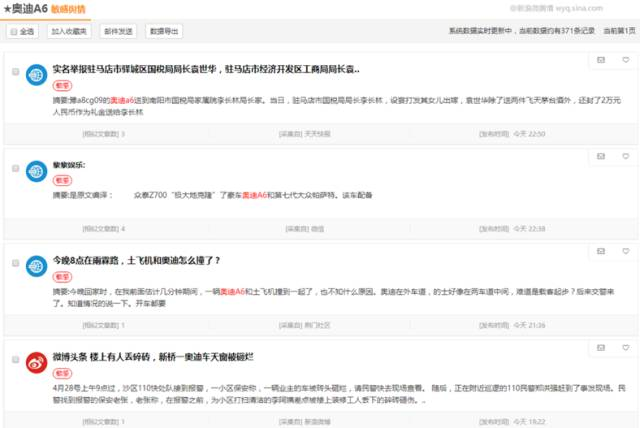The image size is (640, 428).
Task: Tick the checkbox for the 微博头条 post
Action: coord(16,359)
